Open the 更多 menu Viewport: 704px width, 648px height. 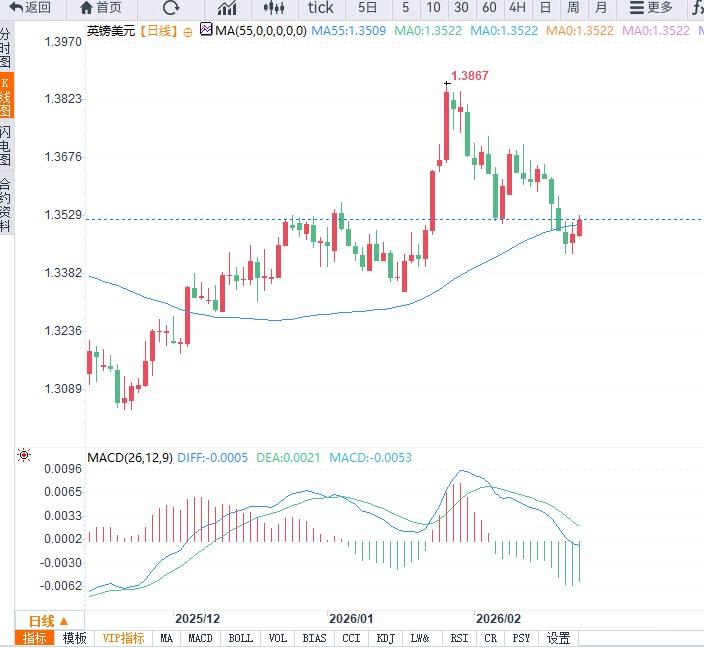(651, 8)
